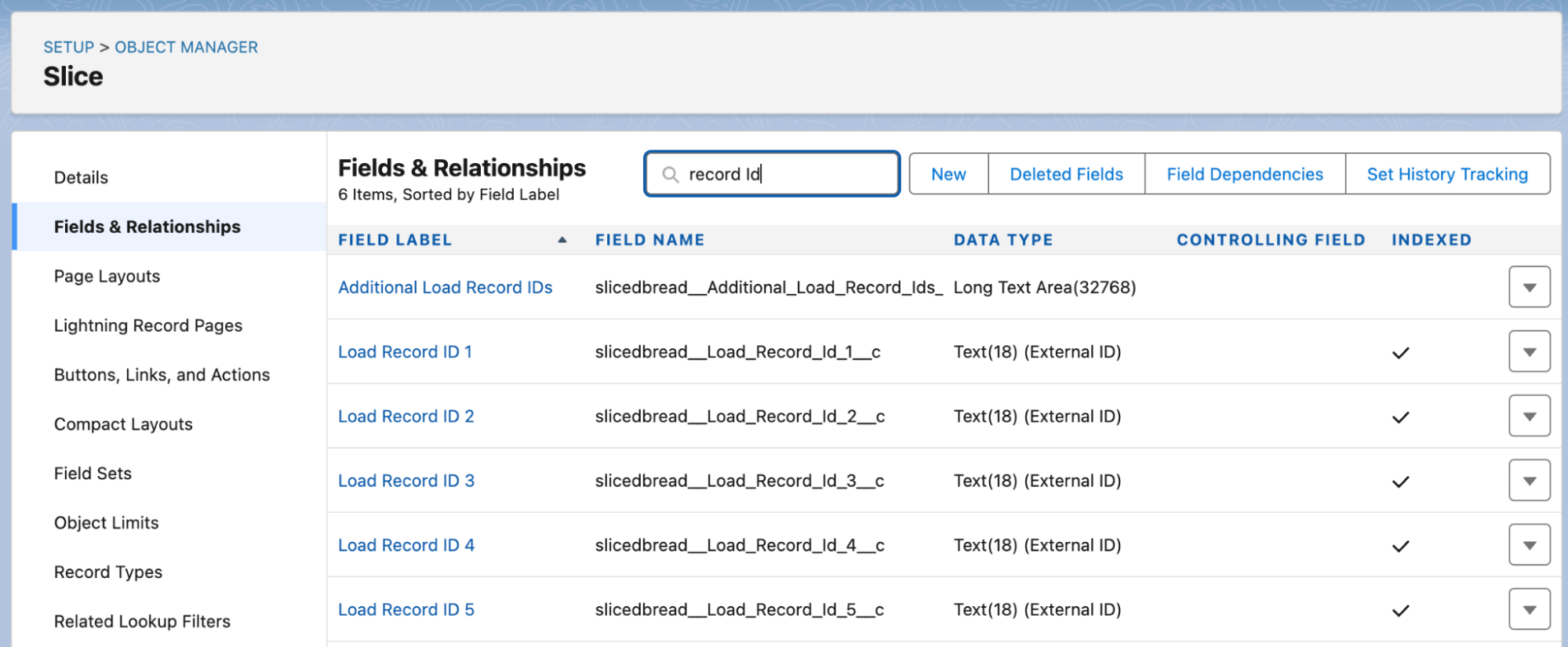
Task: Open Related Lookup Filters section
Action: [x=142, y=622]
